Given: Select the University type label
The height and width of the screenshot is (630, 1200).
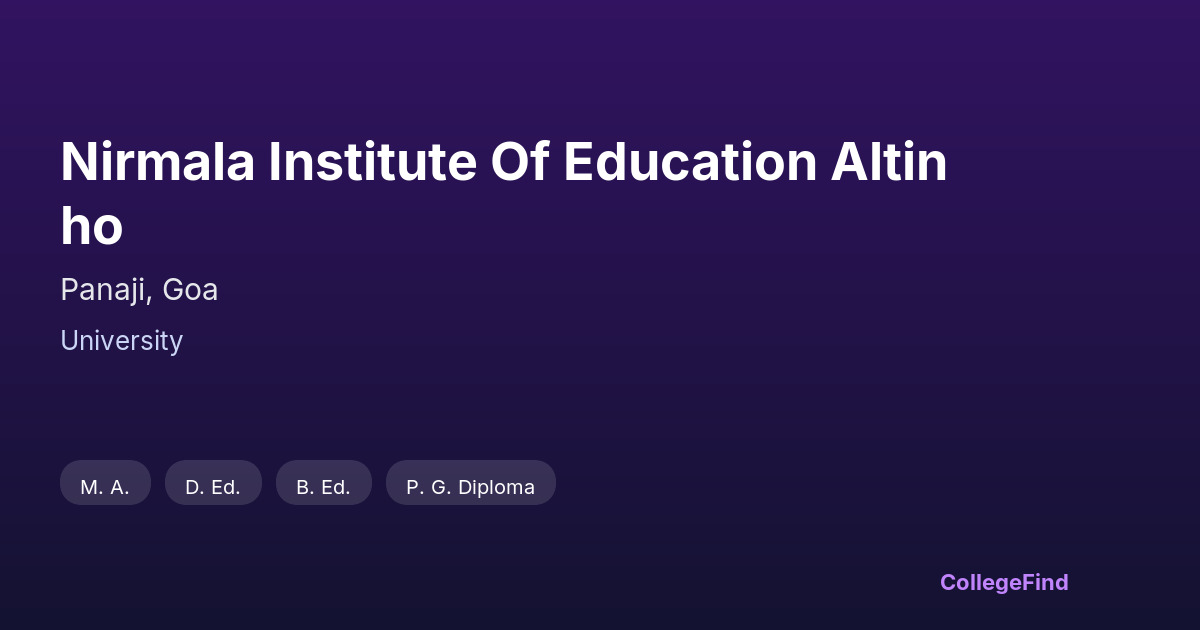Looking at the screenshot, I should pos(121,341).
